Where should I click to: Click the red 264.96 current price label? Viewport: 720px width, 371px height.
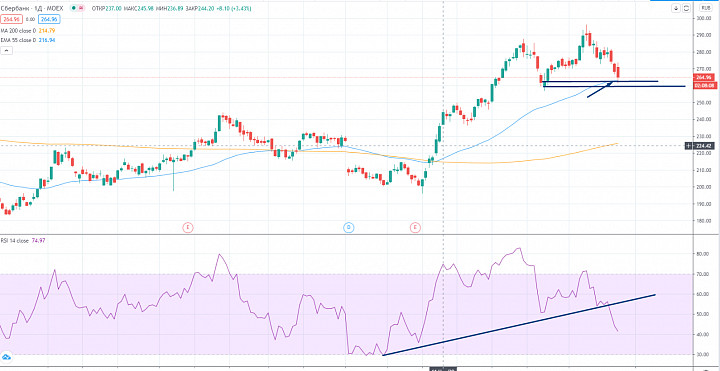coord(704,77)
